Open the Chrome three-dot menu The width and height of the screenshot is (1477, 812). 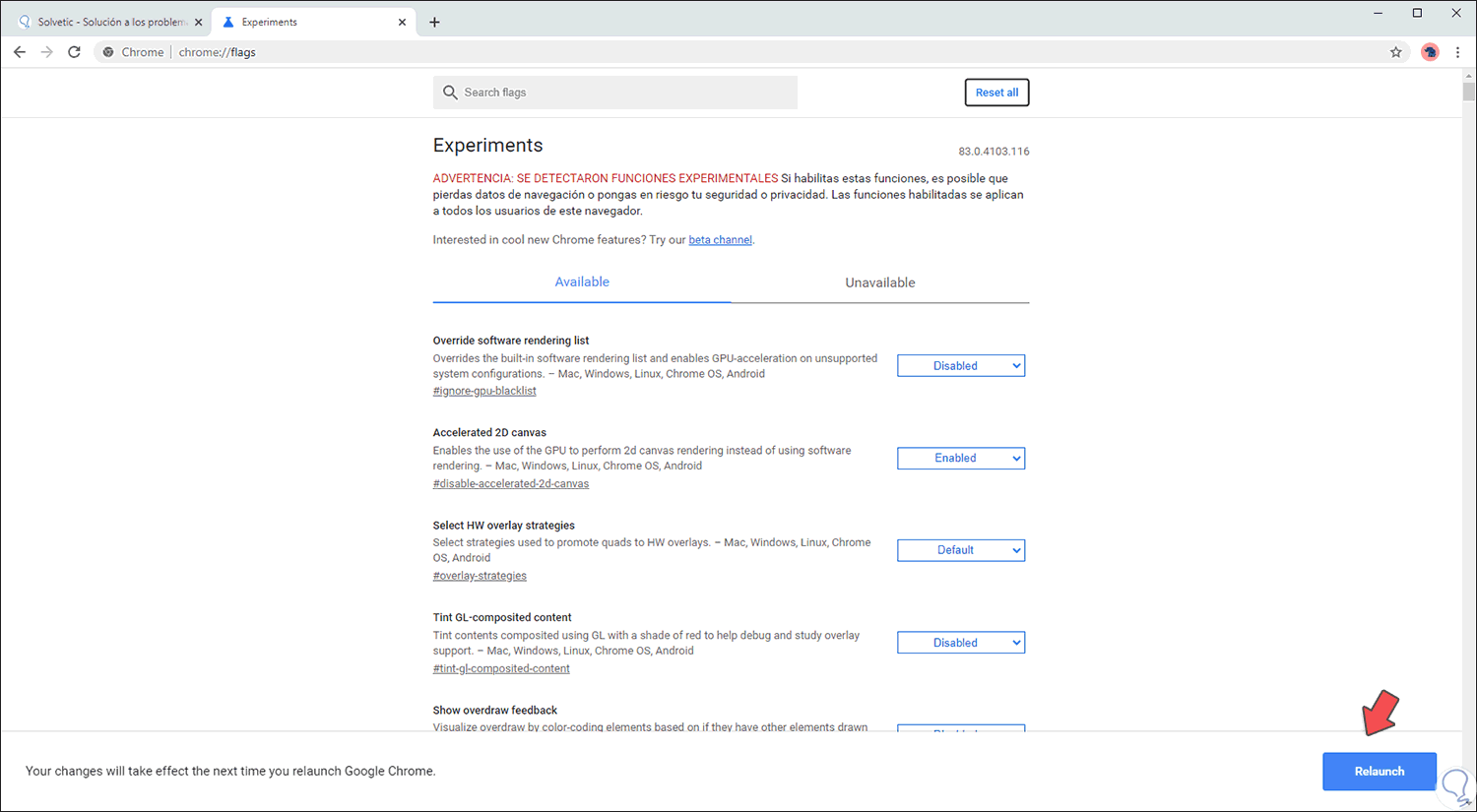click(x=1457, y=52)
